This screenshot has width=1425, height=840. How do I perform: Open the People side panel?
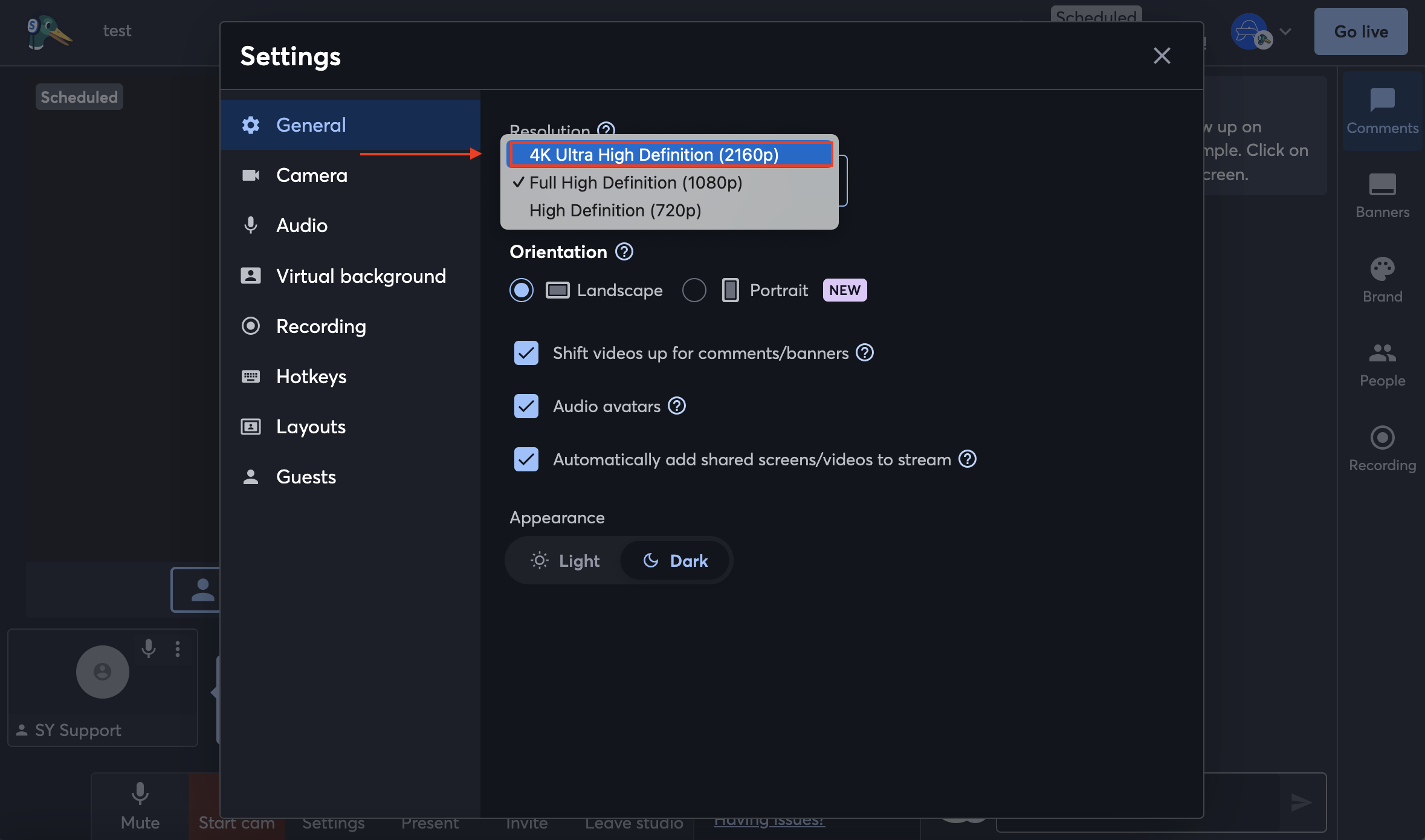tap(1382, 365)
